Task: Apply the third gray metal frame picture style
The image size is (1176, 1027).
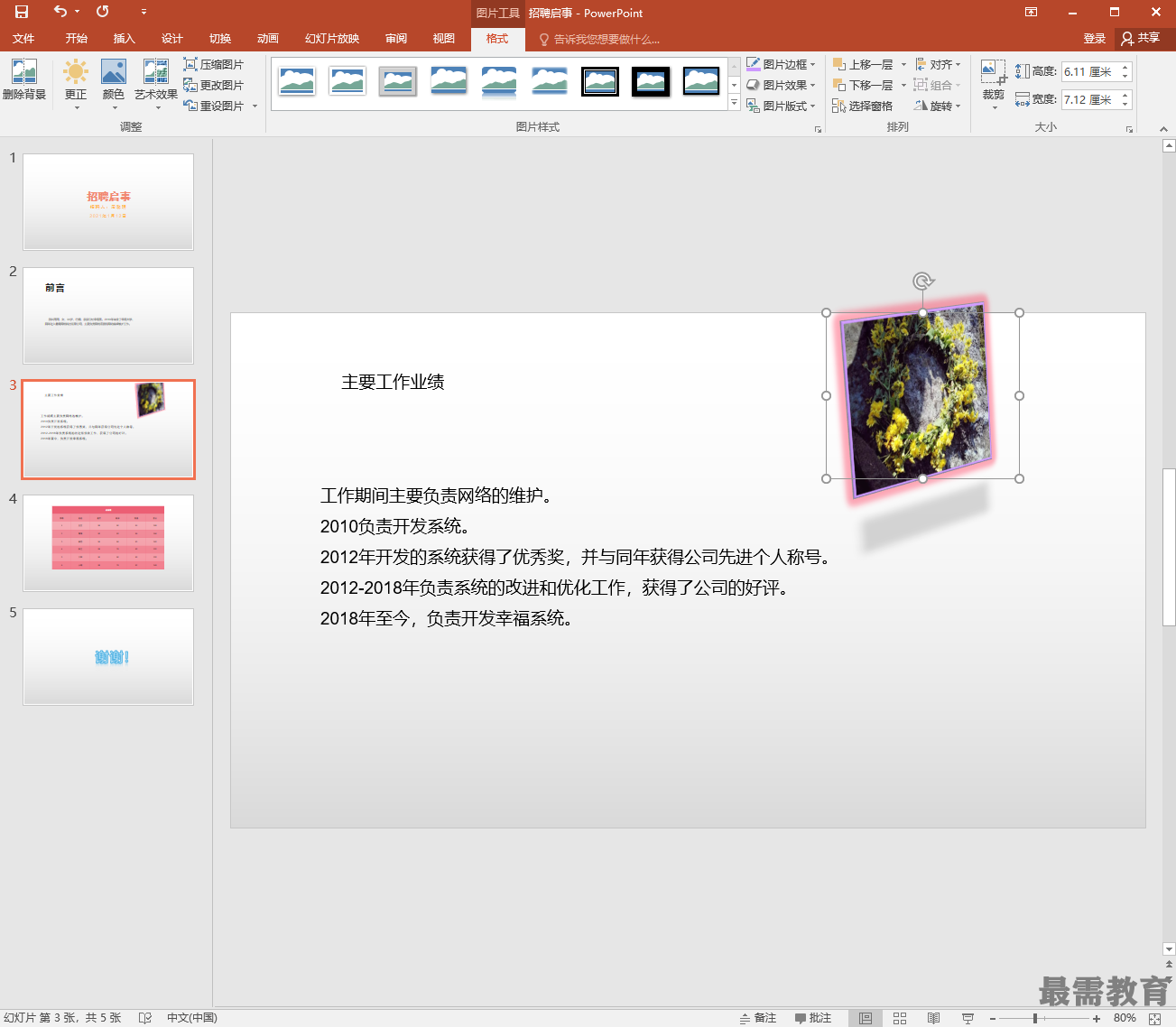Action: 398,81
